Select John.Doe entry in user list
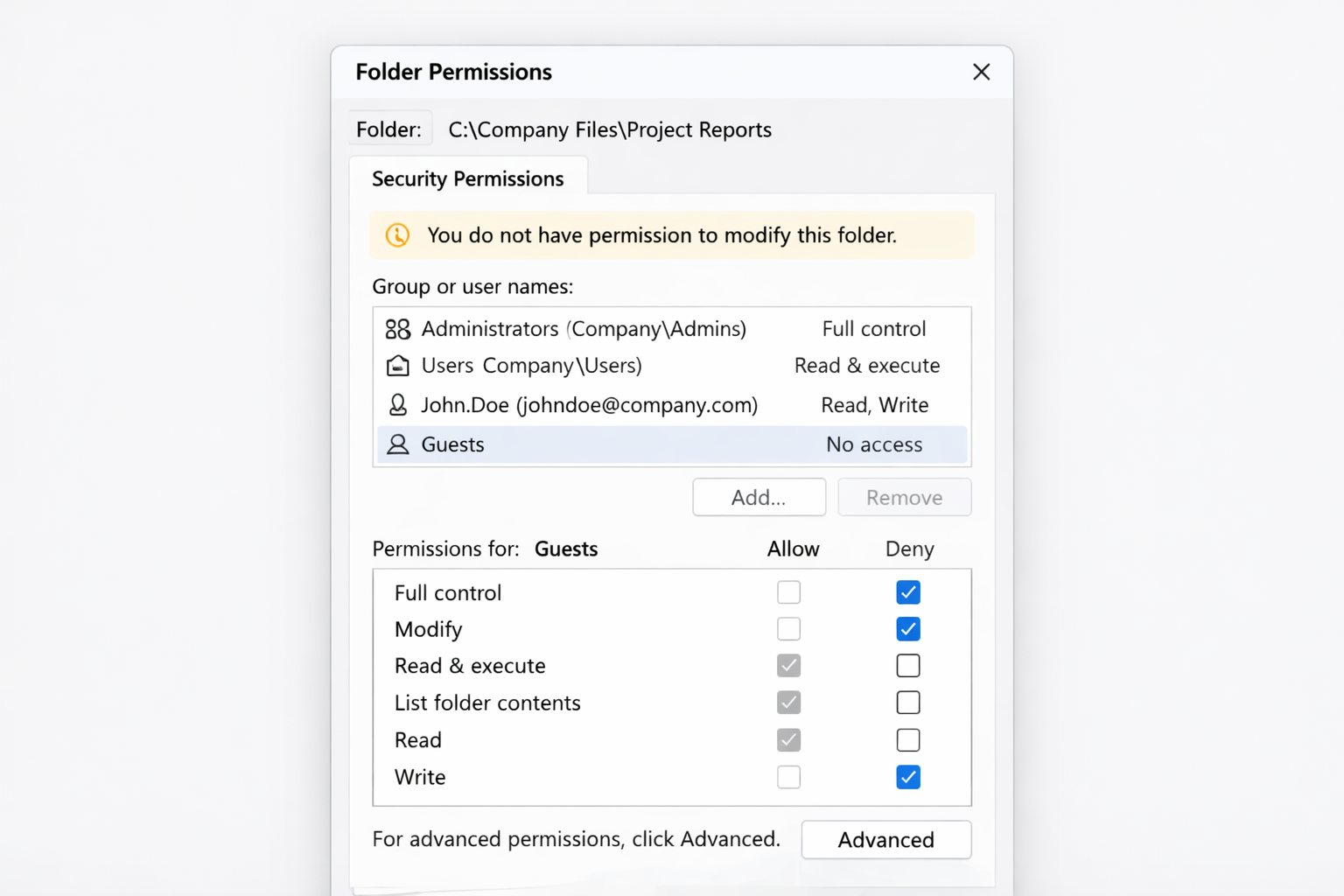 (x=589, y=405)
